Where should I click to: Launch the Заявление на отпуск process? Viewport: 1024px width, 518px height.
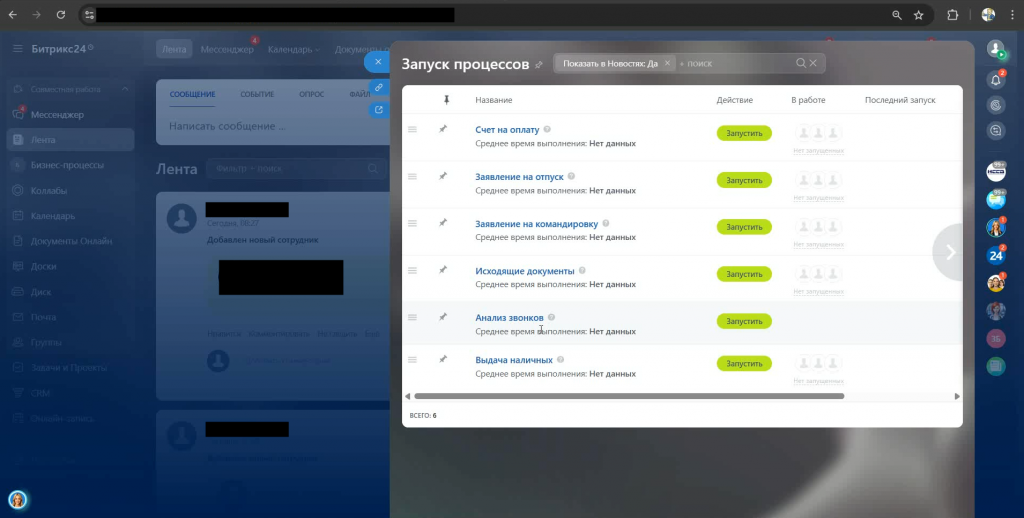(744, 180)
